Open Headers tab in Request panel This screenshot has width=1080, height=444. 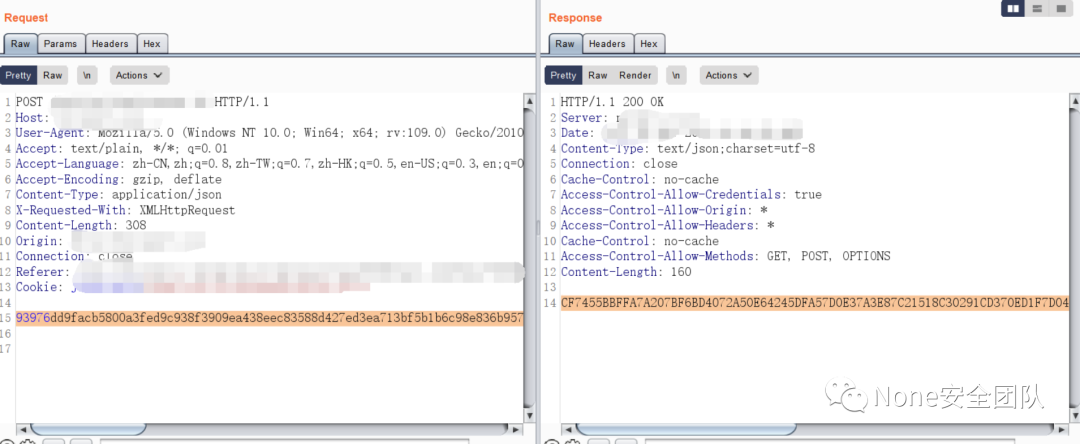pos(110,44)
